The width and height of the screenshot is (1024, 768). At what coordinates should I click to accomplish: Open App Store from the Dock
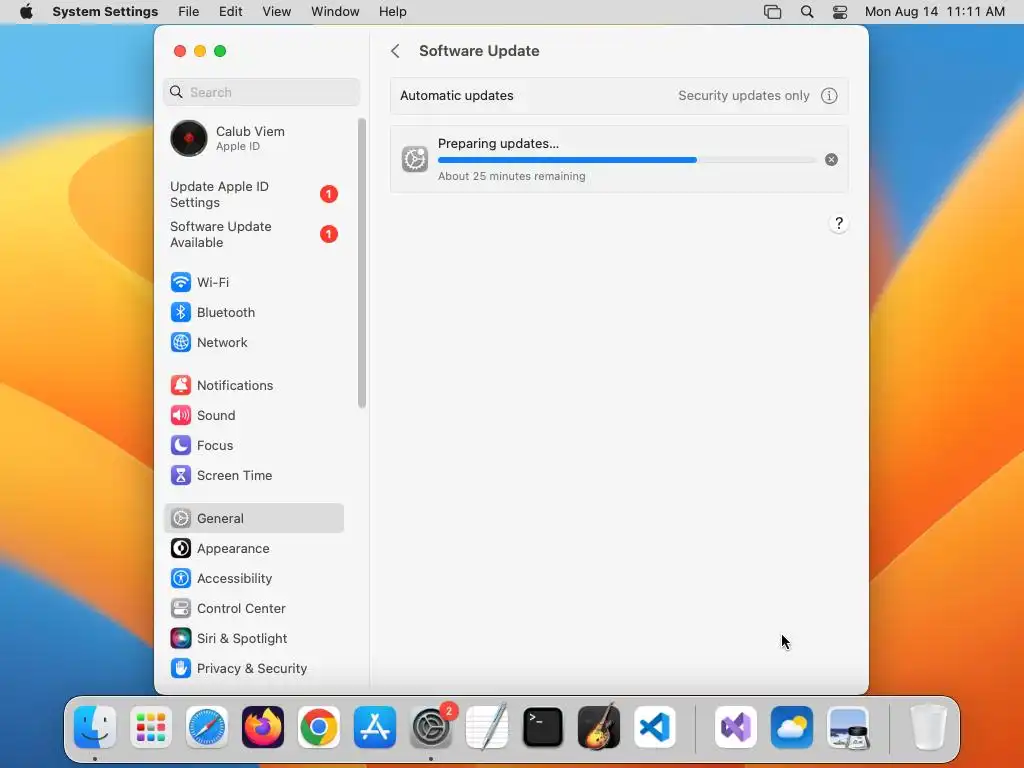[375, 727]
